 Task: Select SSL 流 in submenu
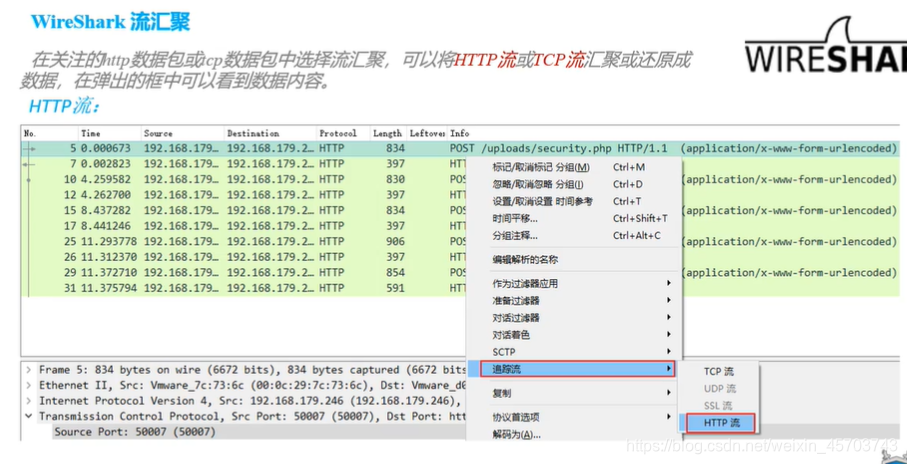pyautogui.click(x=719, y=406)
